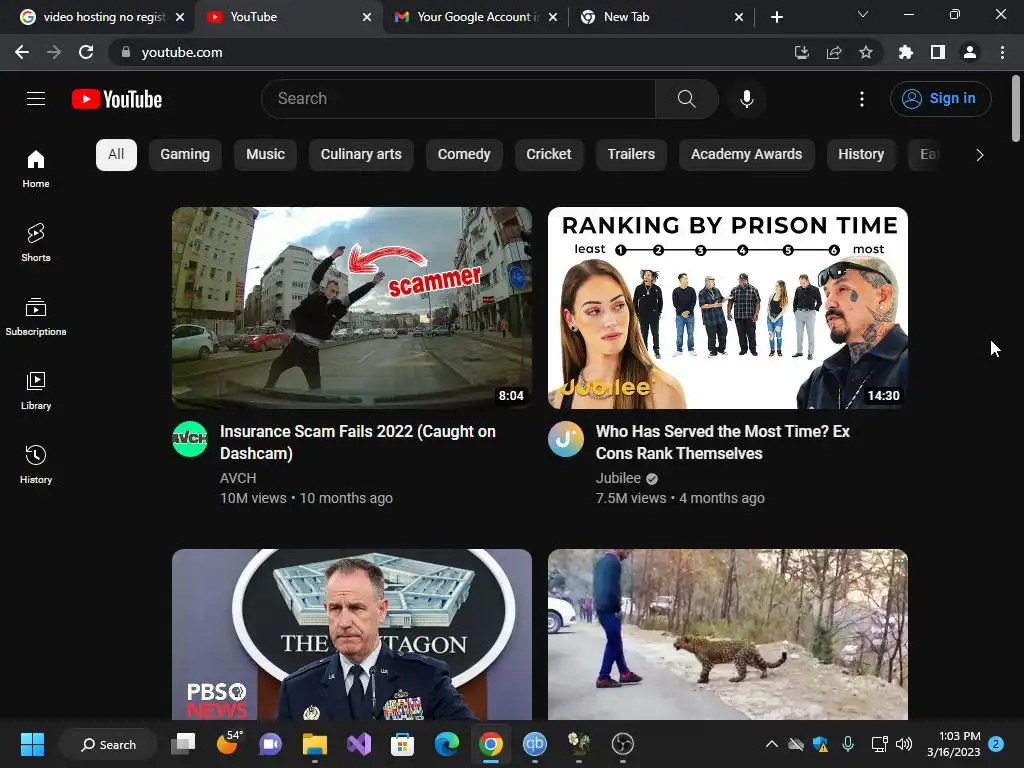Select the Gaming category chip
Image resolution: width=1024 pixels, height=768 pixels.
point(185,155)
